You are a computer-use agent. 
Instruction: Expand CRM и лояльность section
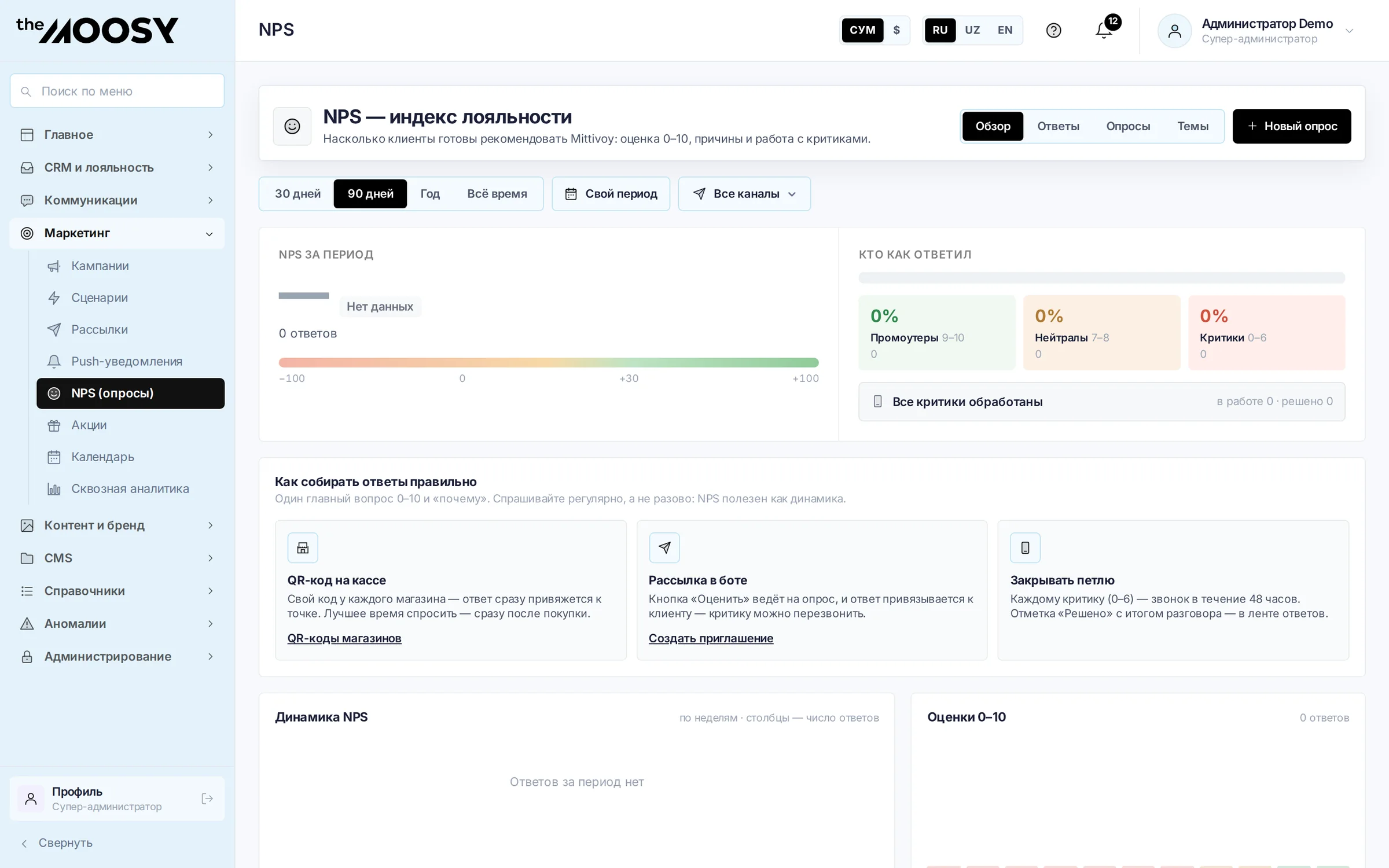pyautogui.click(x=117, y=167)
